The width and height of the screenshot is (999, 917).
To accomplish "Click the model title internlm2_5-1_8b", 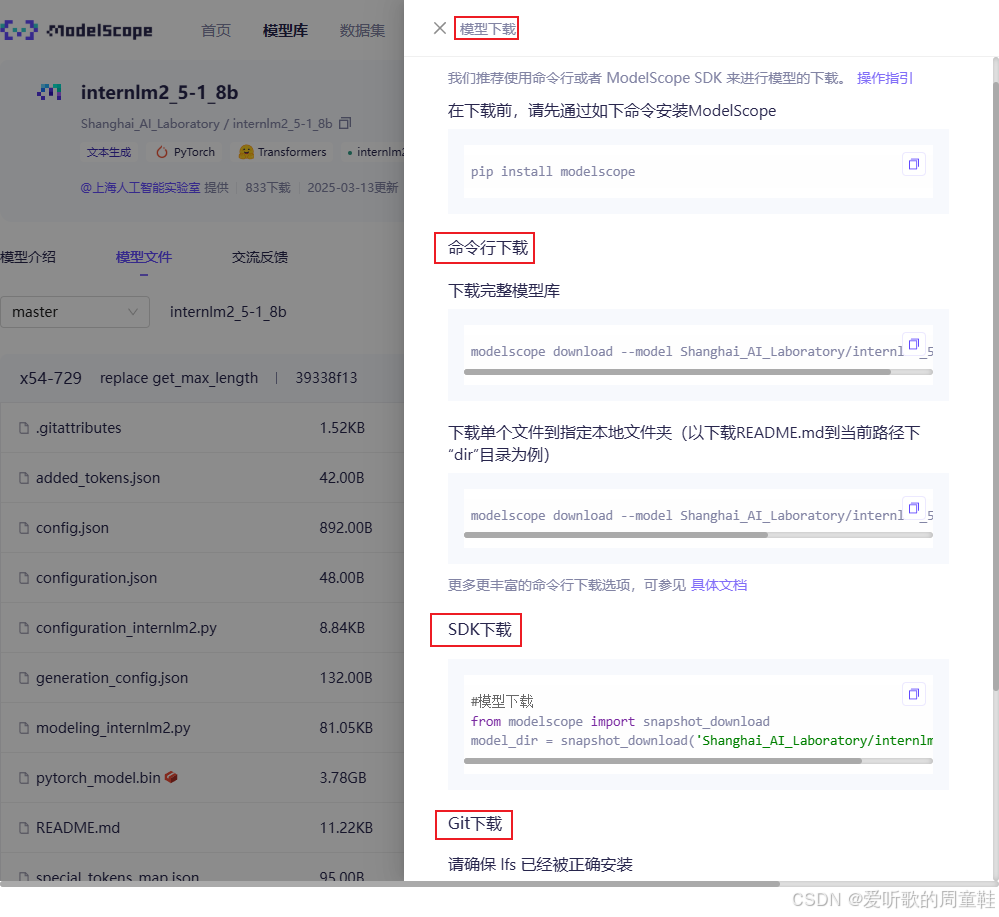I will [x=159, y=92].
